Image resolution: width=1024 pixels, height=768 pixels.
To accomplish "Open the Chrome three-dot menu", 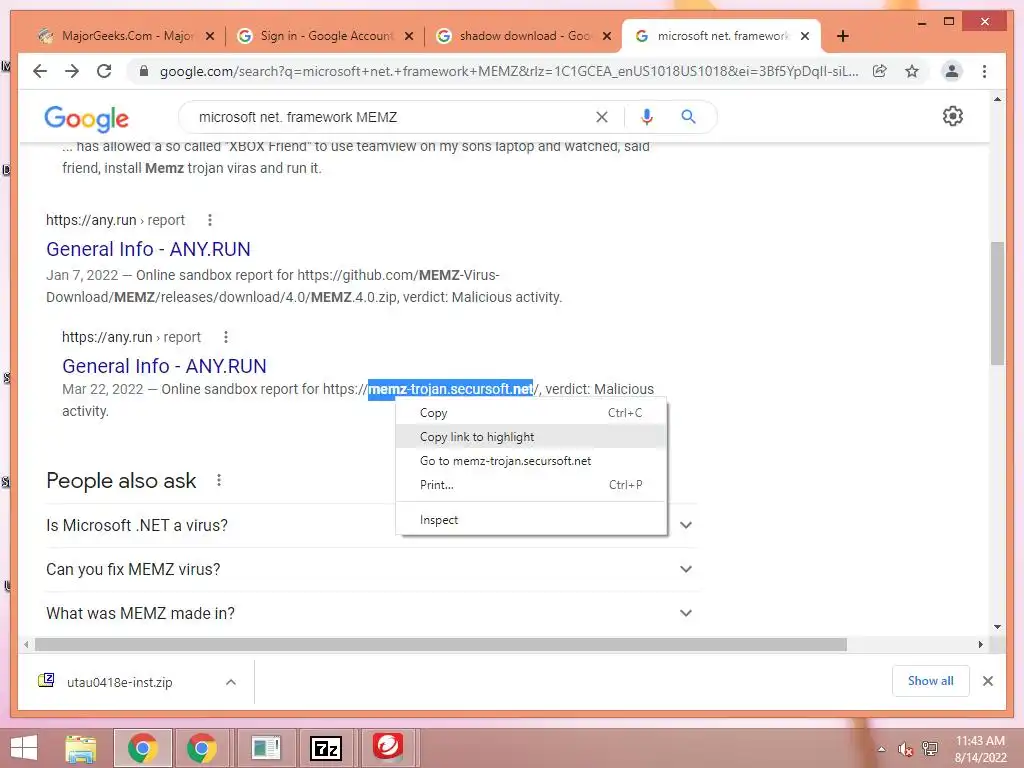I will [x=984, y=71].
